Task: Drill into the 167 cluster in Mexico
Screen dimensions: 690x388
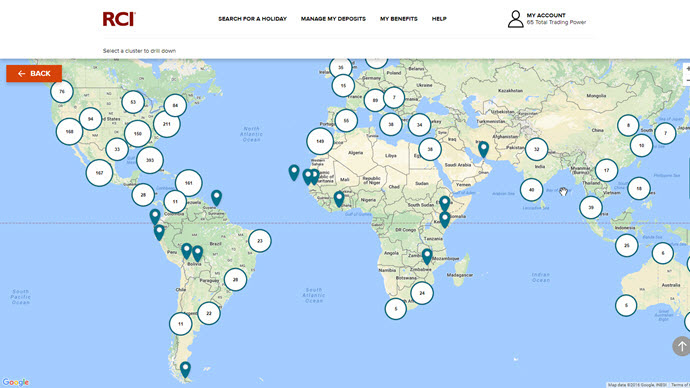Action: coord(99,173)
